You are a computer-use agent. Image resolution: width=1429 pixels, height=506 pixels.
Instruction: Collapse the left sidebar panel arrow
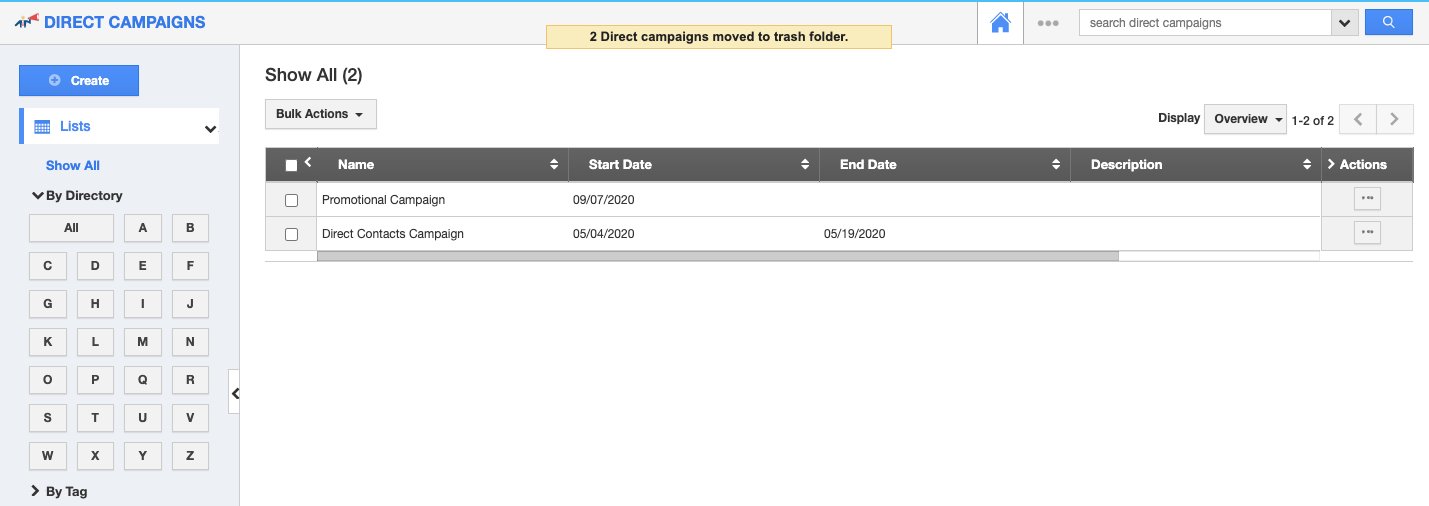pos(235,394)
